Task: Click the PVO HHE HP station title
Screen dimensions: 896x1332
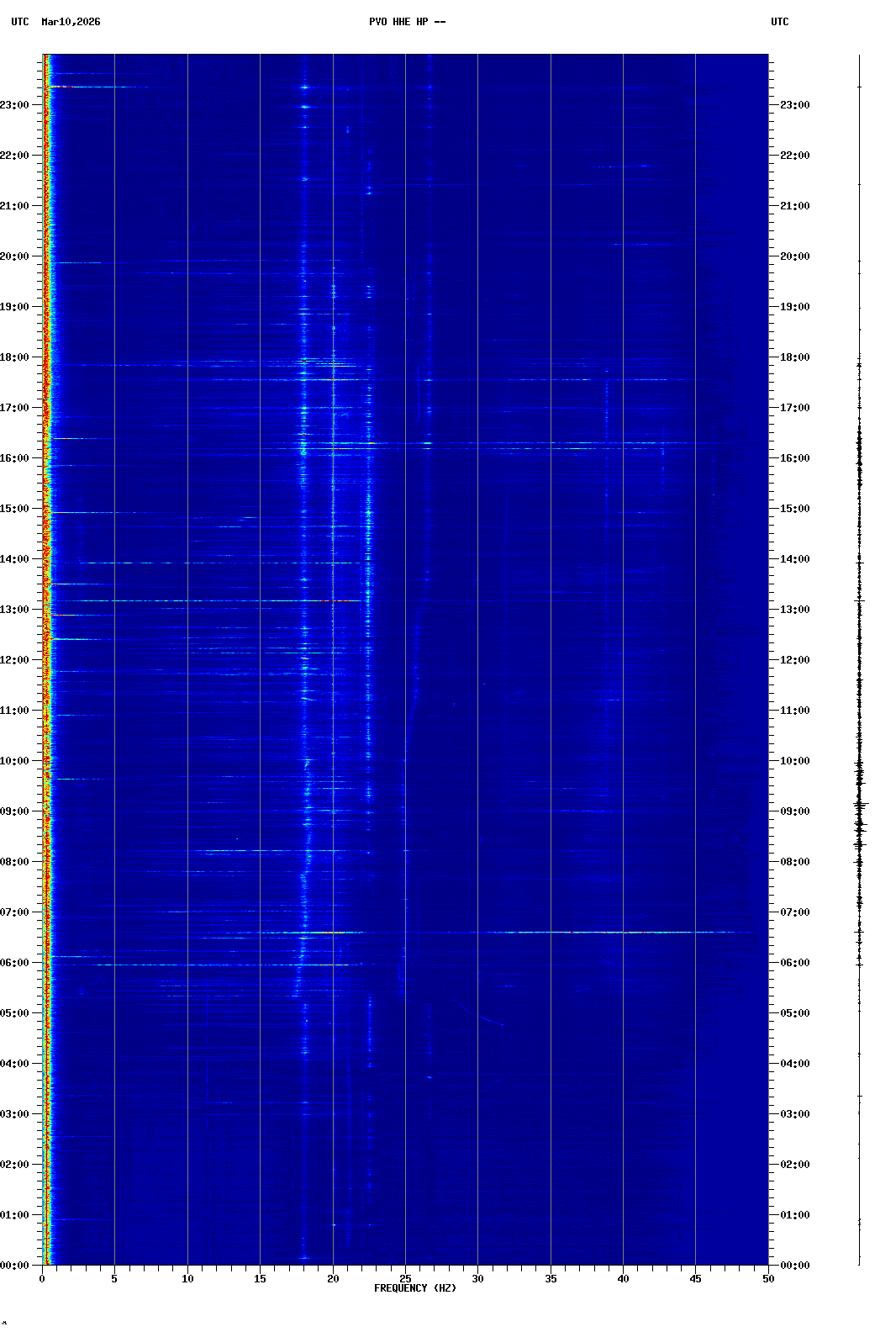Action: (x=407, y=22)
